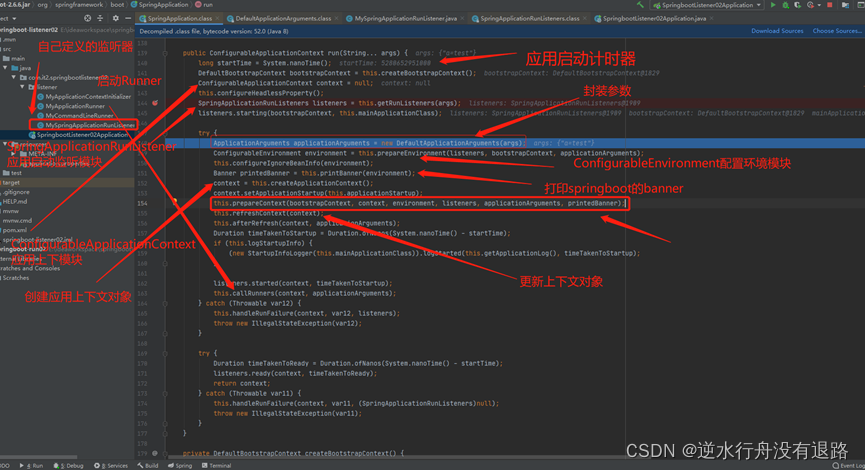
Task: Close the SpringbootListener02Application.java tab
Action: coord(711,18)
